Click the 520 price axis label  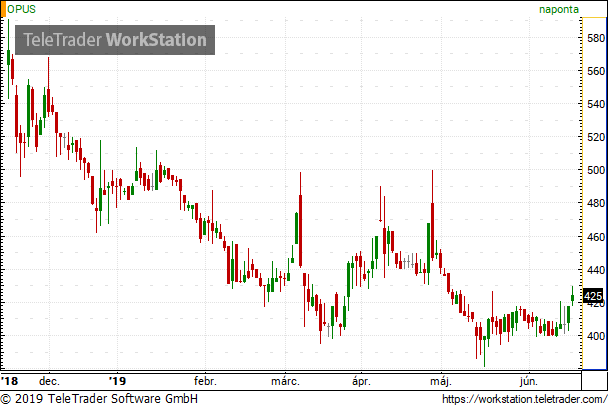point(596,137)
